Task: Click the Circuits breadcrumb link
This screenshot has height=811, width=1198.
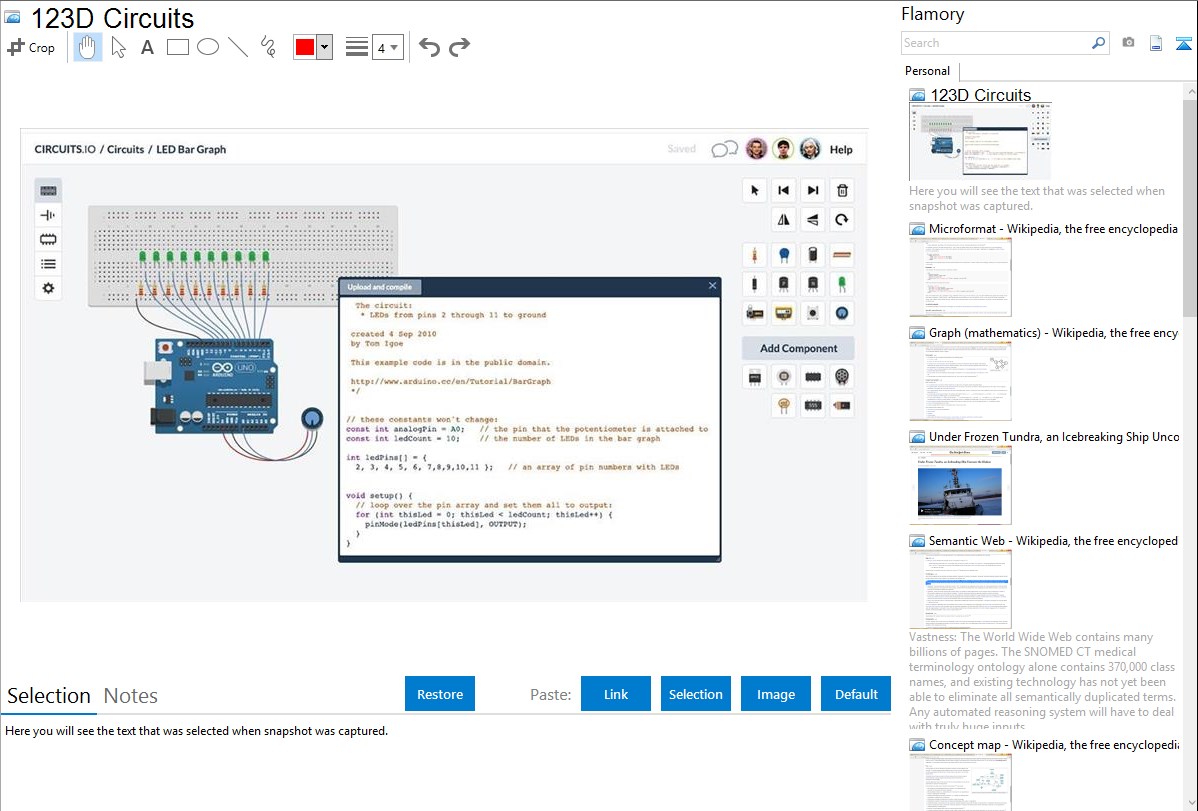Action: tap(125, 149)
